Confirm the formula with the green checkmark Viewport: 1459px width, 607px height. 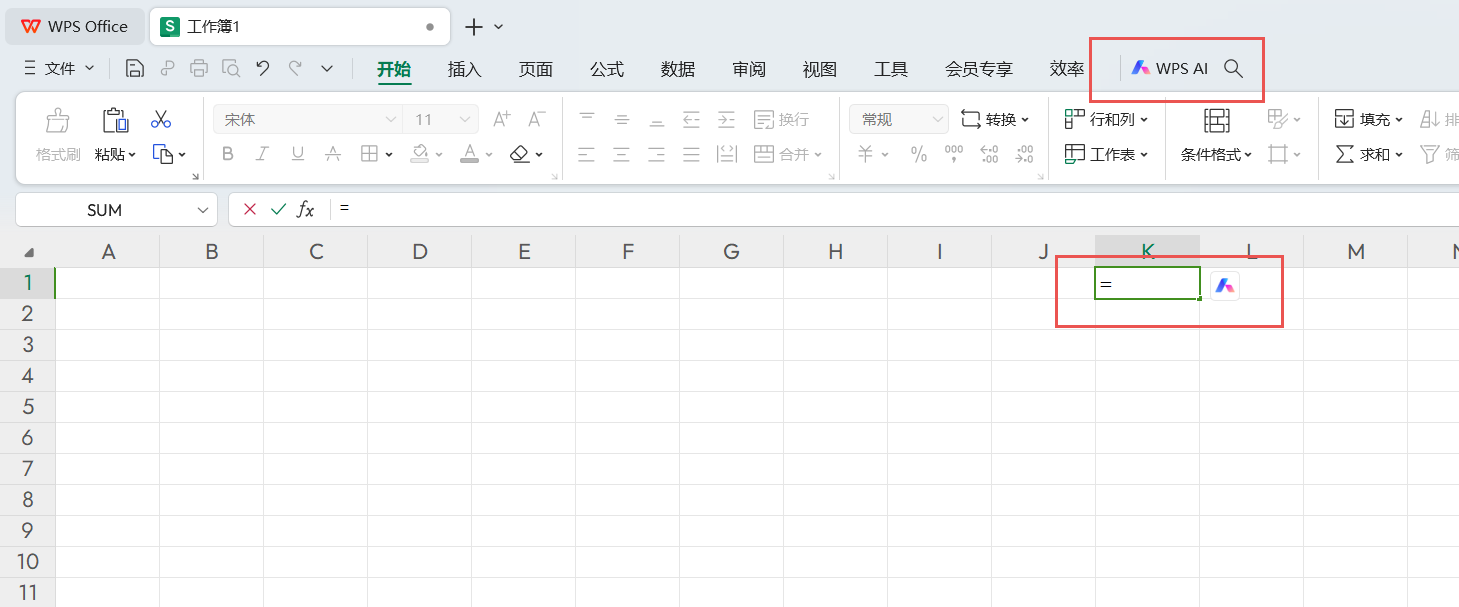click(x=278, y=209)
